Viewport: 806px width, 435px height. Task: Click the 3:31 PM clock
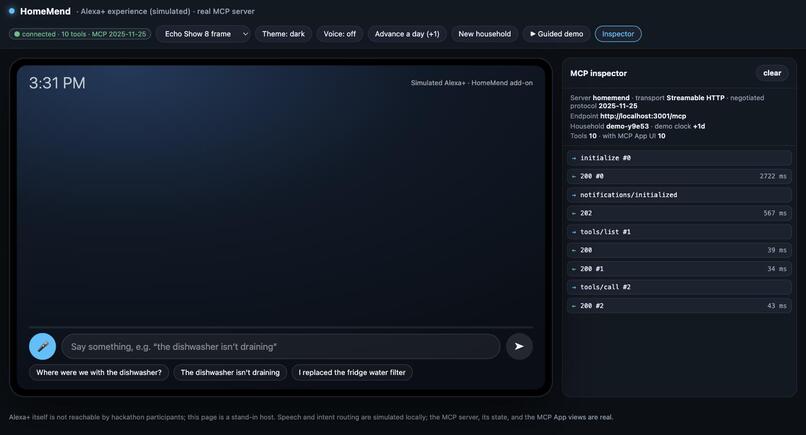[x=57, y=83]
